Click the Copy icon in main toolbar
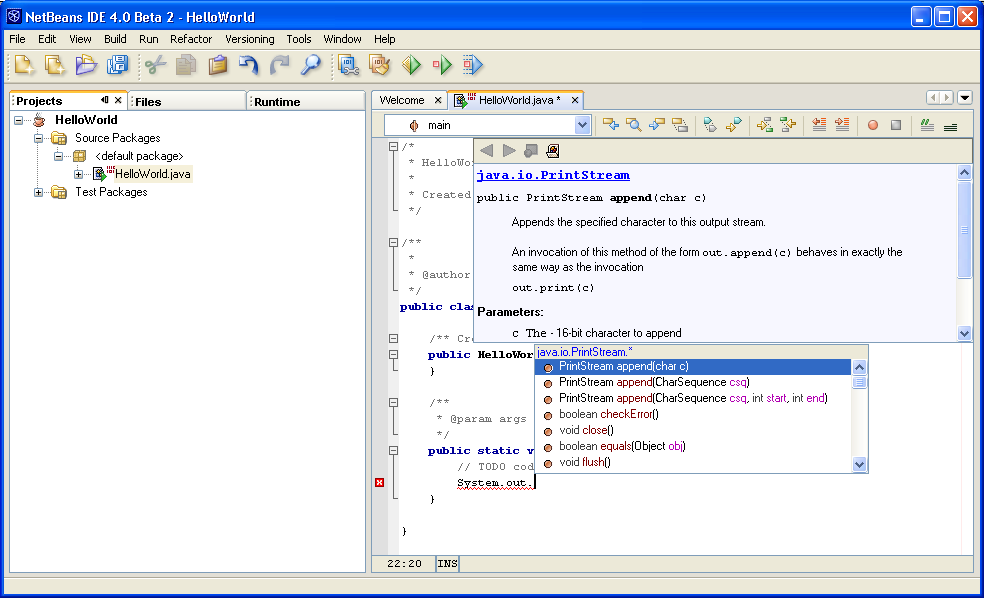The height and width of the screenshot is (598, 984). point(186,65)
